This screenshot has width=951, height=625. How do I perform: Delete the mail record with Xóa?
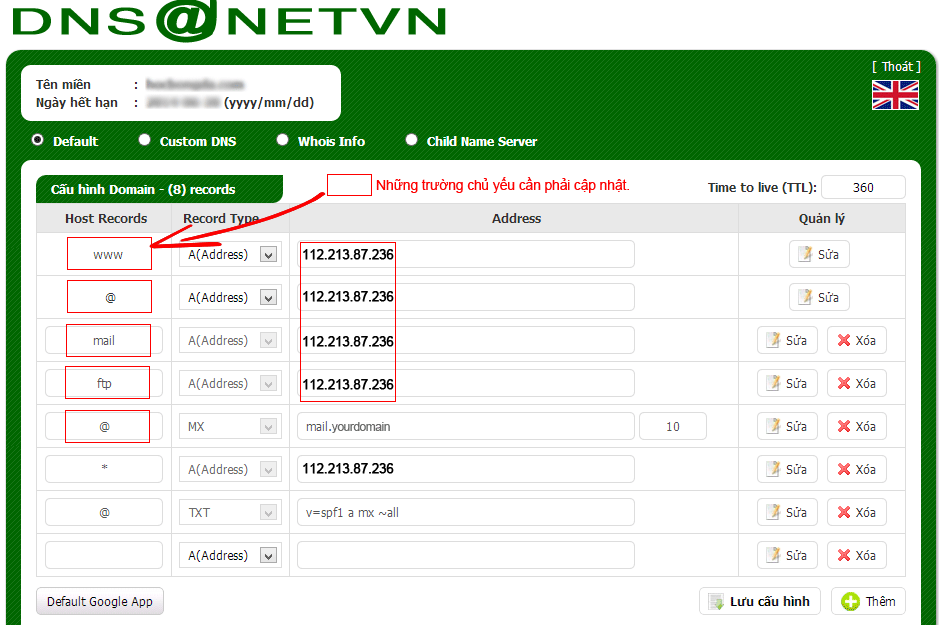[857, 340]
